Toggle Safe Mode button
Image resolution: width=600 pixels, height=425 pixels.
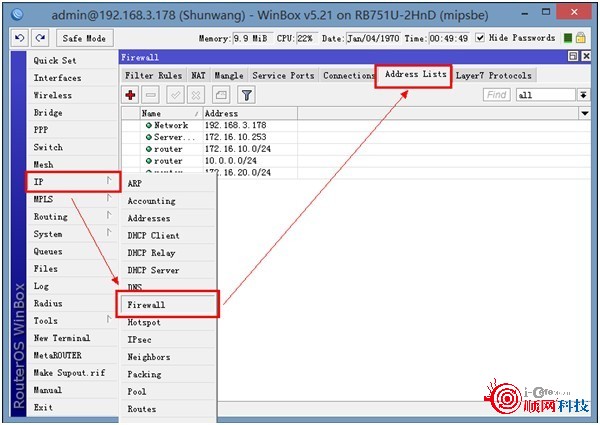(x=85, y=38)
